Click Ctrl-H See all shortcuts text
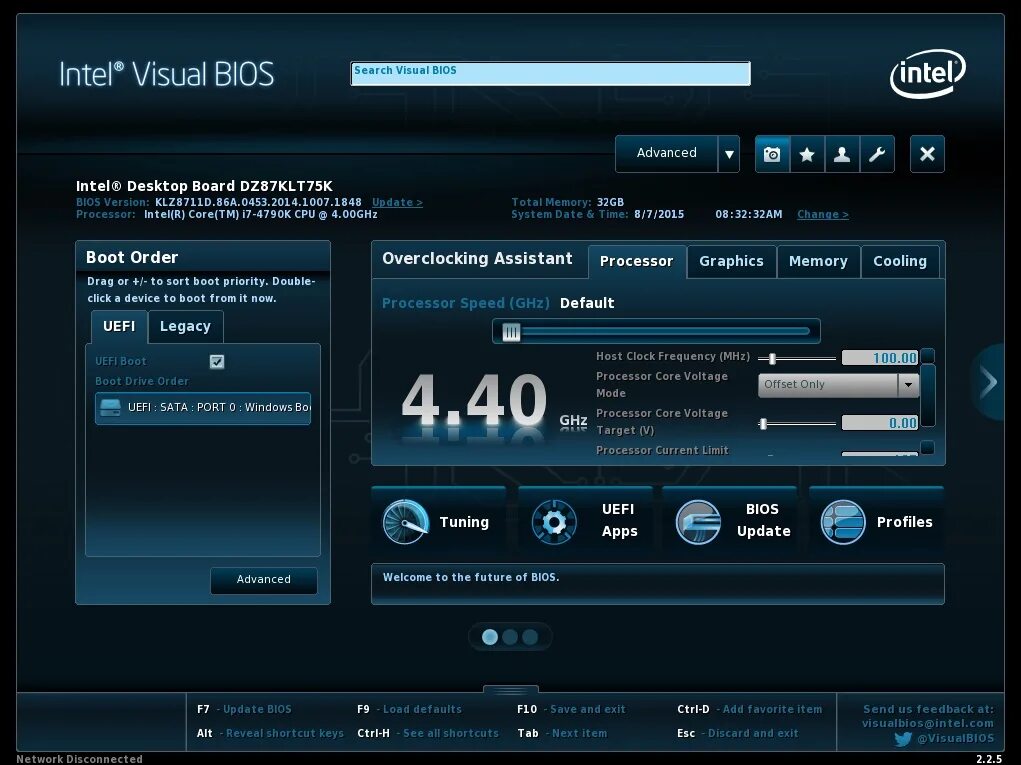The image size is (1021, 765). coord(428,734)
